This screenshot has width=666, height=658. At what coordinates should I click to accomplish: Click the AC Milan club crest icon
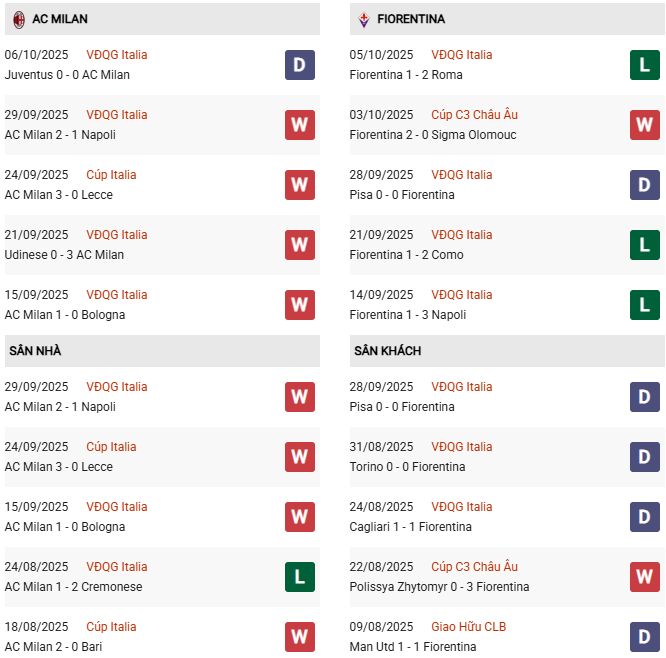[x=18, y=19]
